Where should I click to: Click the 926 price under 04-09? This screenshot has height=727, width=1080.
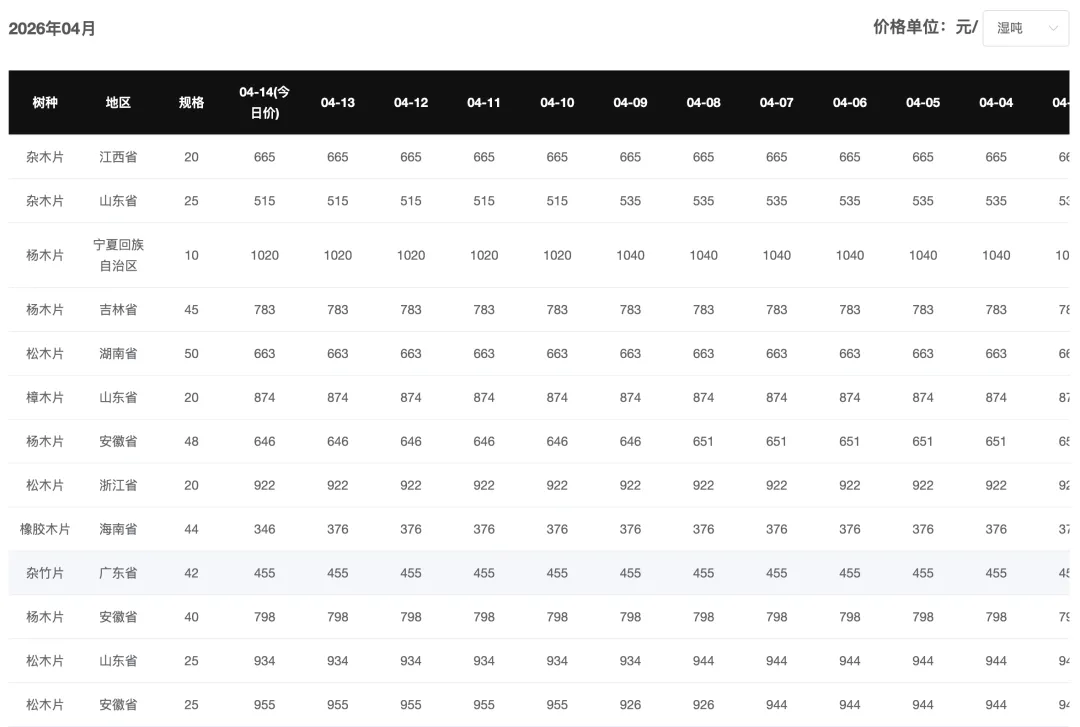[630, 705]
